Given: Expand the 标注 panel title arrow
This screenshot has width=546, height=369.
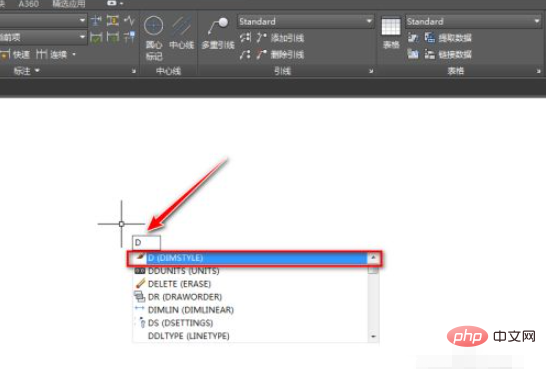Looking at the screenshot, I should [37, 71].
